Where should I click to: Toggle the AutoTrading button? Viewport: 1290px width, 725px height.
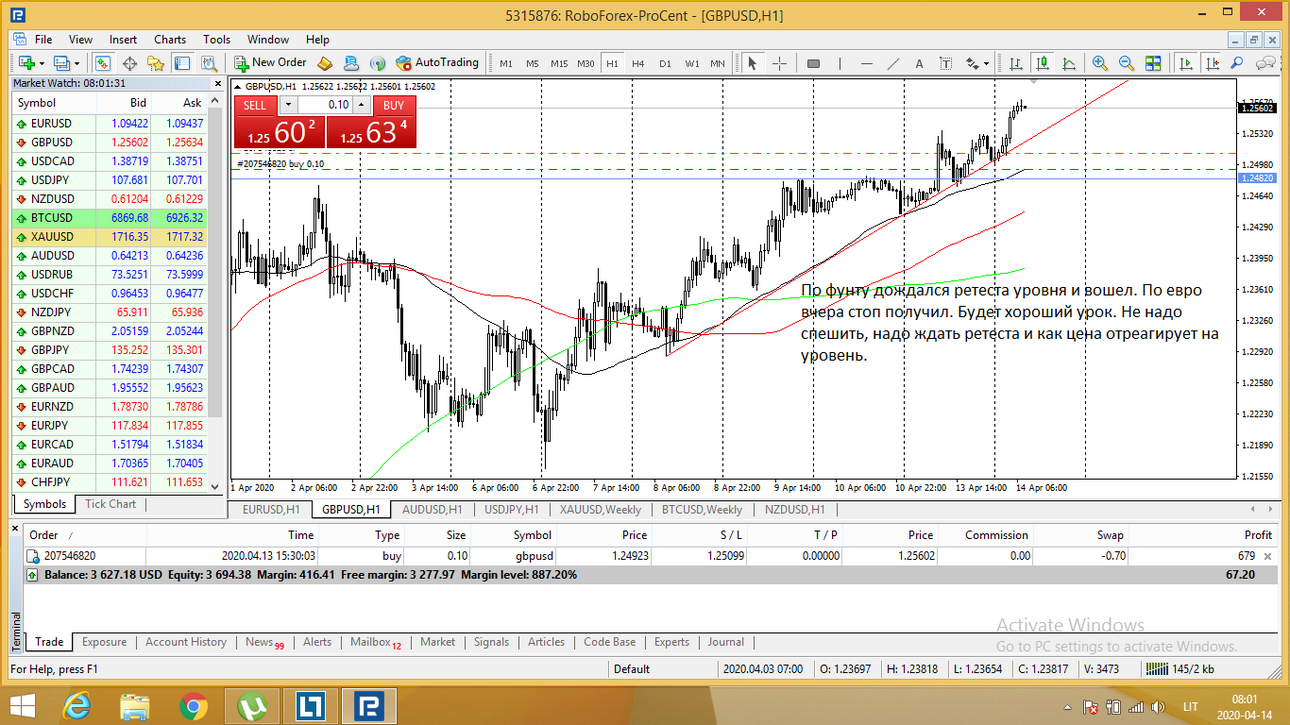(x=437, y=63)
